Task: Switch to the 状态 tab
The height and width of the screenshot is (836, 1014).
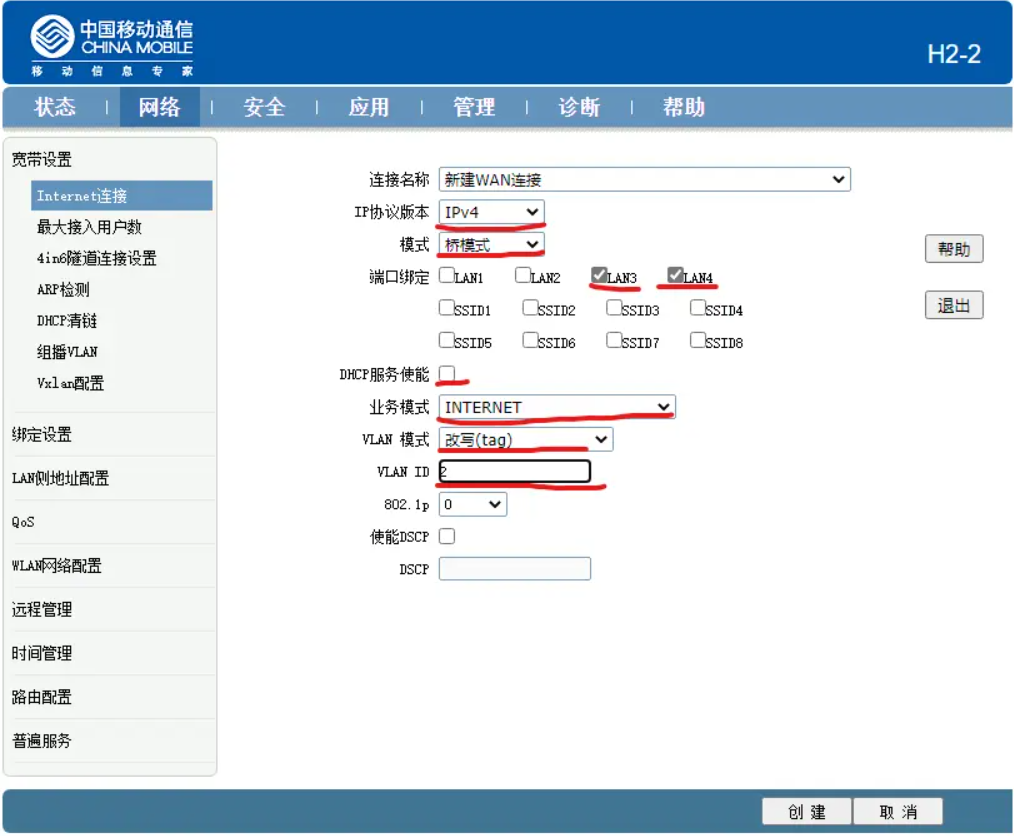Action: tap(55, 107)
